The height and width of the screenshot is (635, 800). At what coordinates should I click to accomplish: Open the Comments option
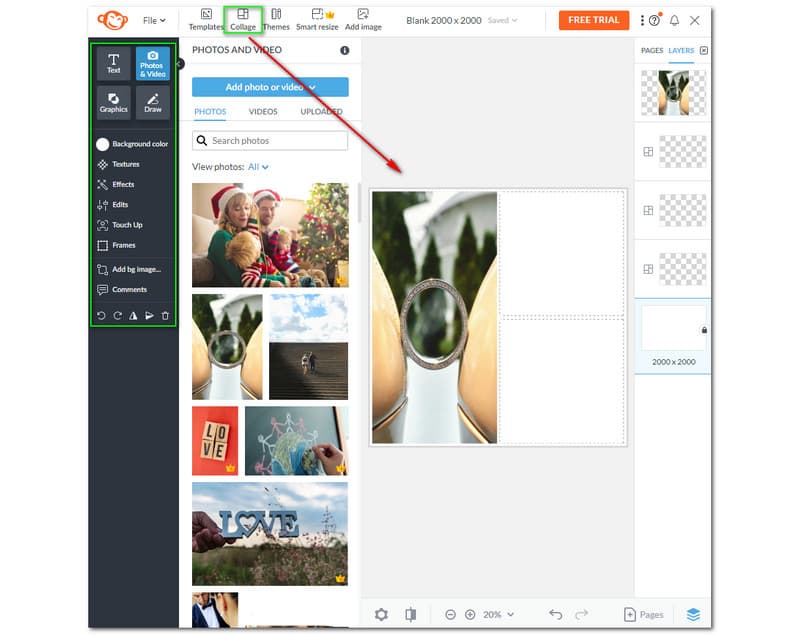122,290
